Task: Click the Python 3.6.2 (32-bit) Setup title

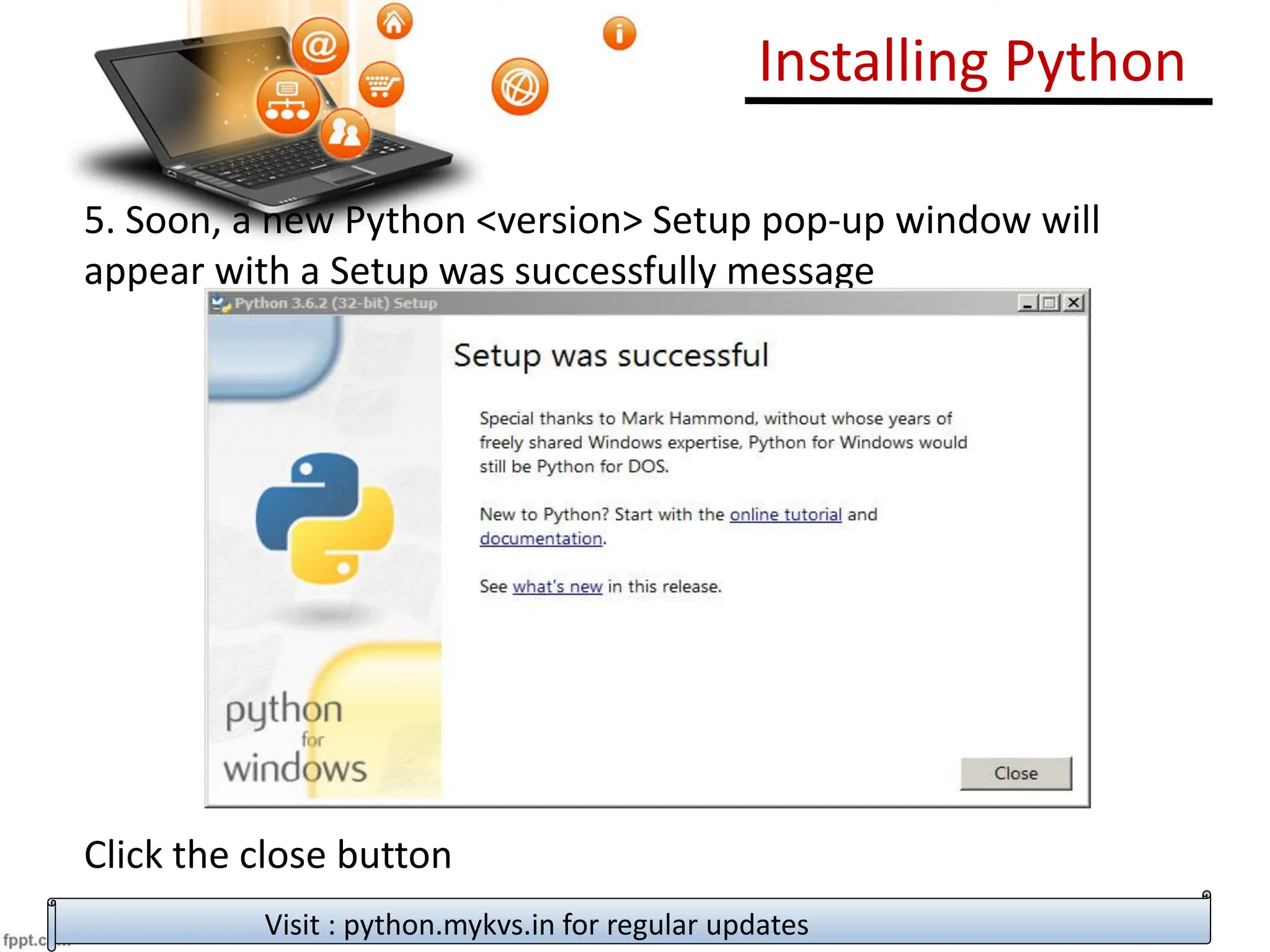Action: click(x=335, y=303)
